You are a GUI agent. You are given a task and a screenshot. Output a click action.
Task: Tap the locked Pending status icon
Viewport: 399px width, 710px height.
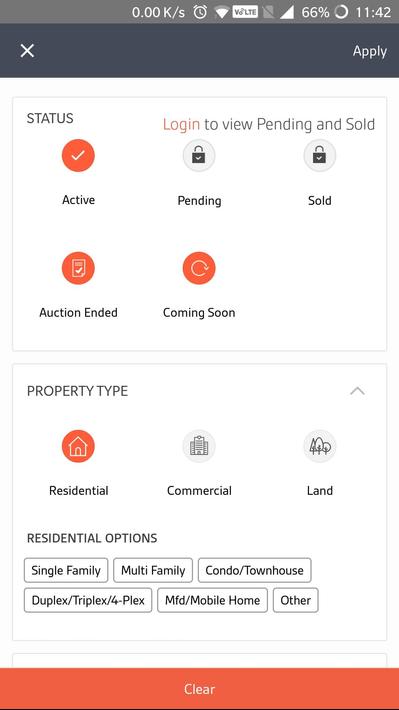click(199, 155)
